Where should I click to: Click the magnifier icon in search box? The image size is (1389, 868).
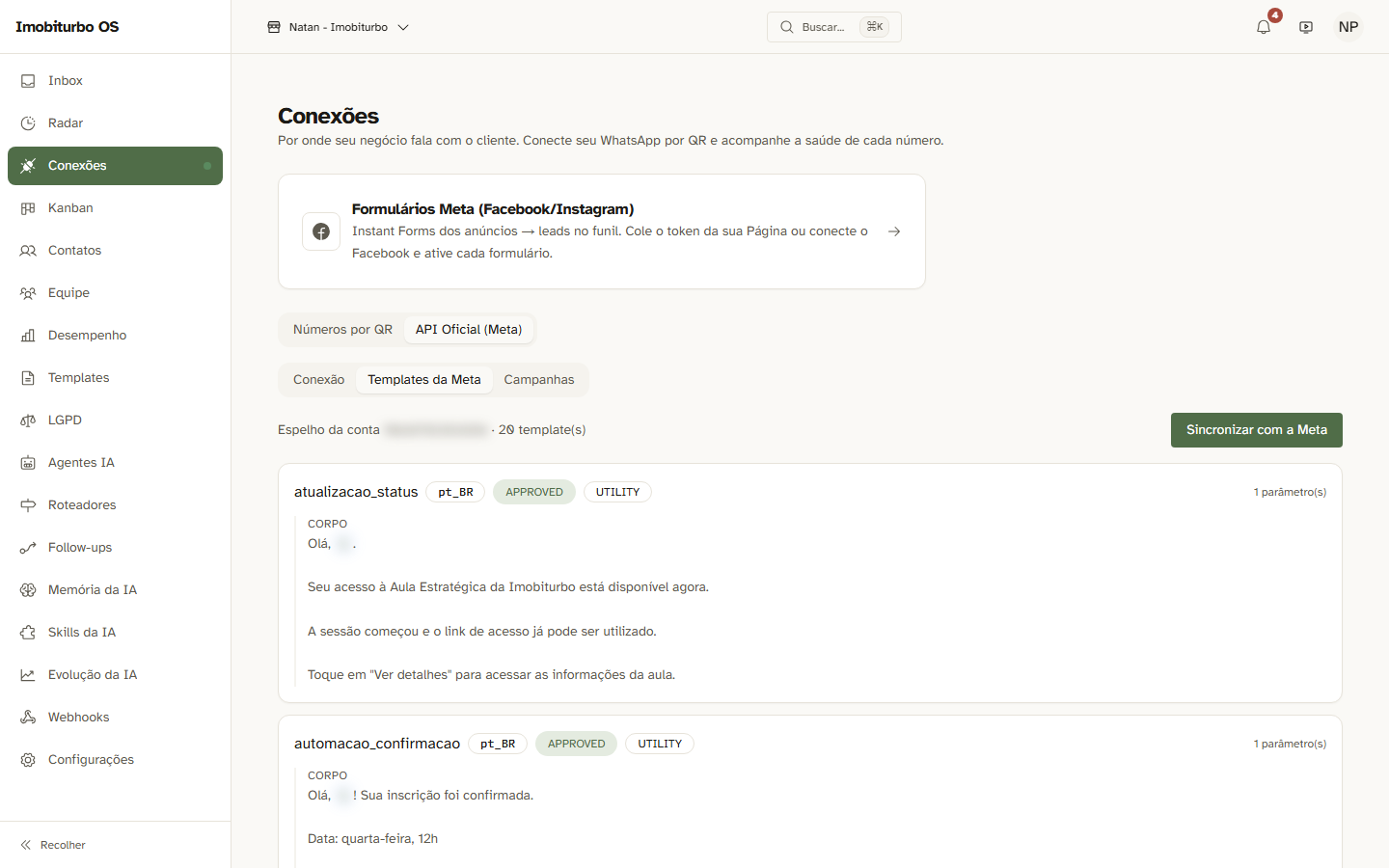[787, 27]
